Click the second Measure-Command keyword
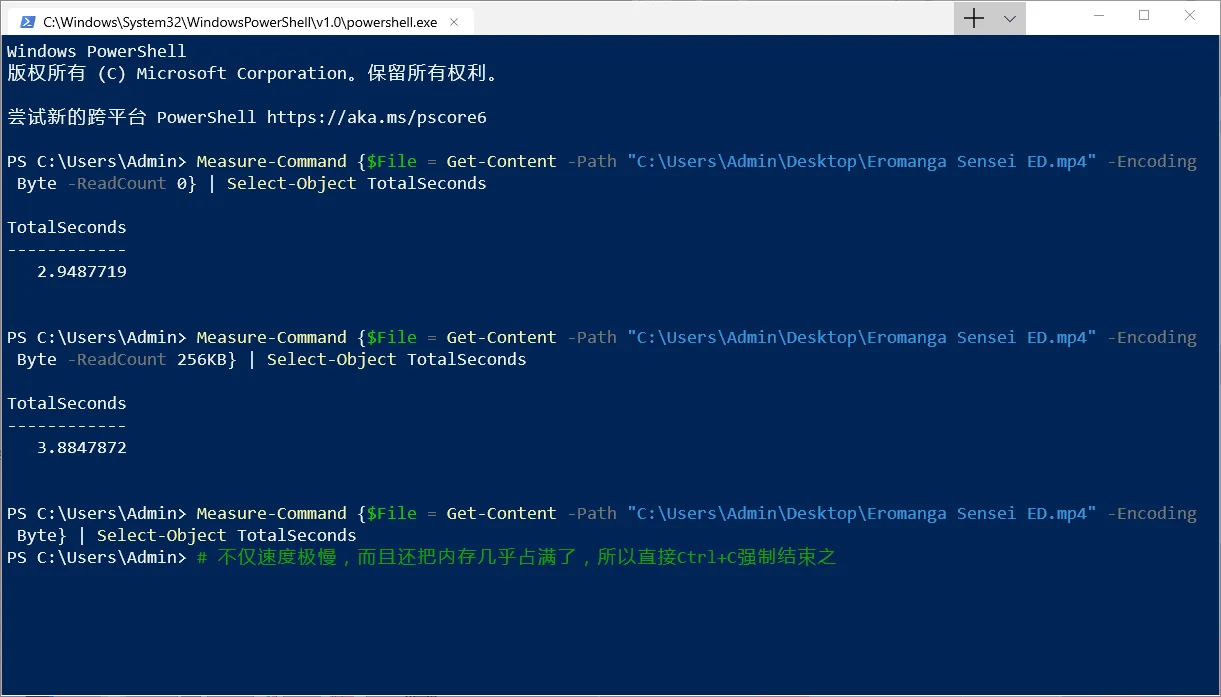 (272, 337)
